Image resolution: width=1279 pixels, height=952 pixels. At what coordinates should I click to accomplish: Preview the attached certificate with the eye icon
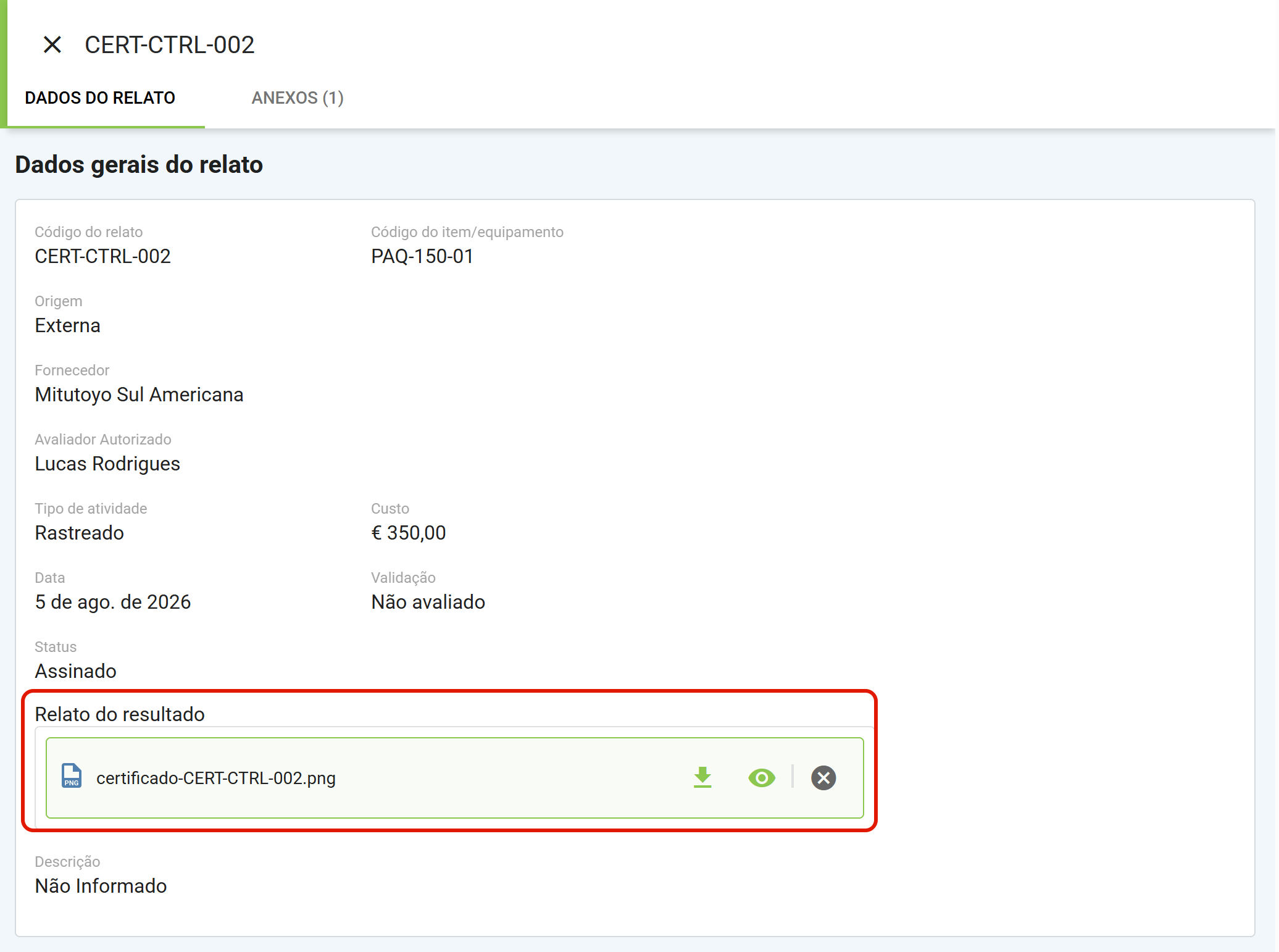coord(762,778)
